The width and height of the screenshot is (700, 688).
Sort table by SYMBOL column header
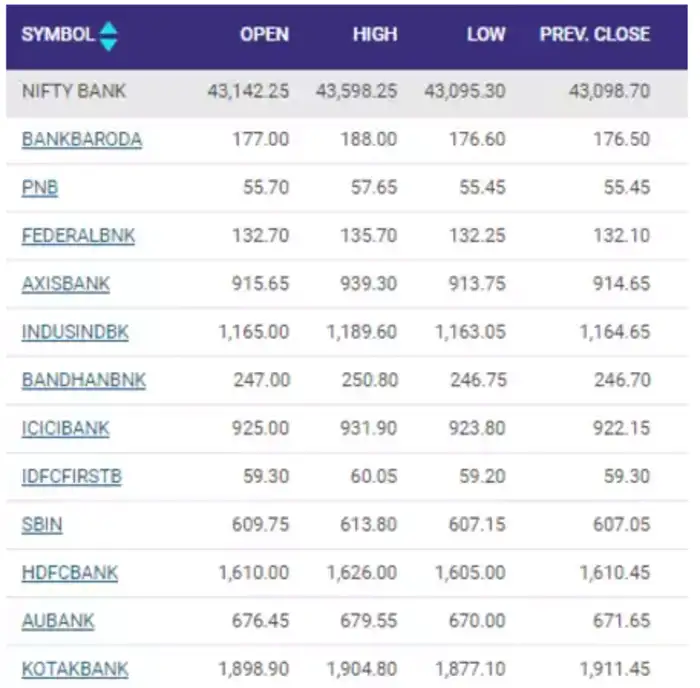click(x=58, y=35)
